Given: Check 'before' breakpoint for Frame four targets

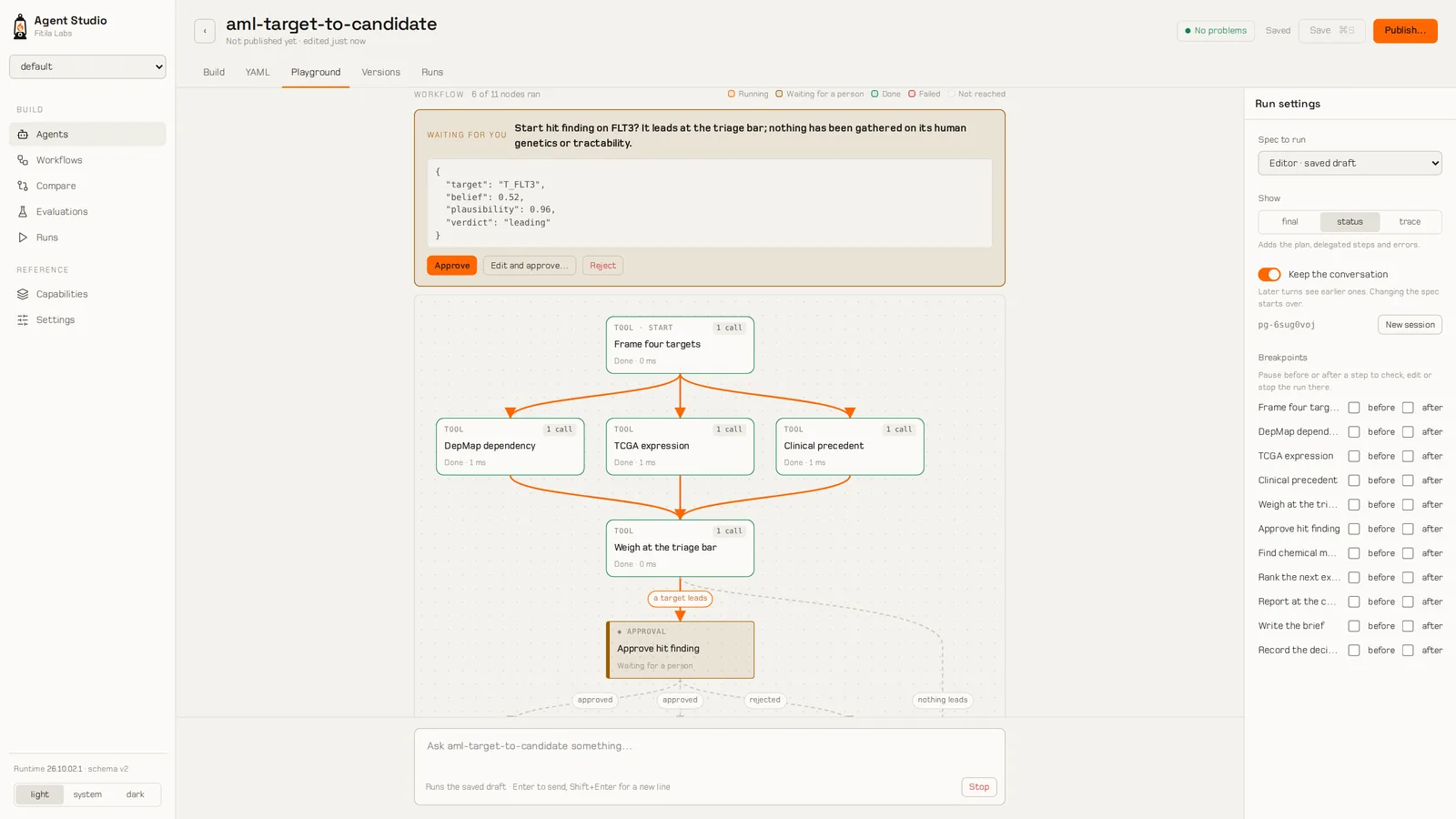Looking at the screenshot, I should click(x=1354, y=408).
